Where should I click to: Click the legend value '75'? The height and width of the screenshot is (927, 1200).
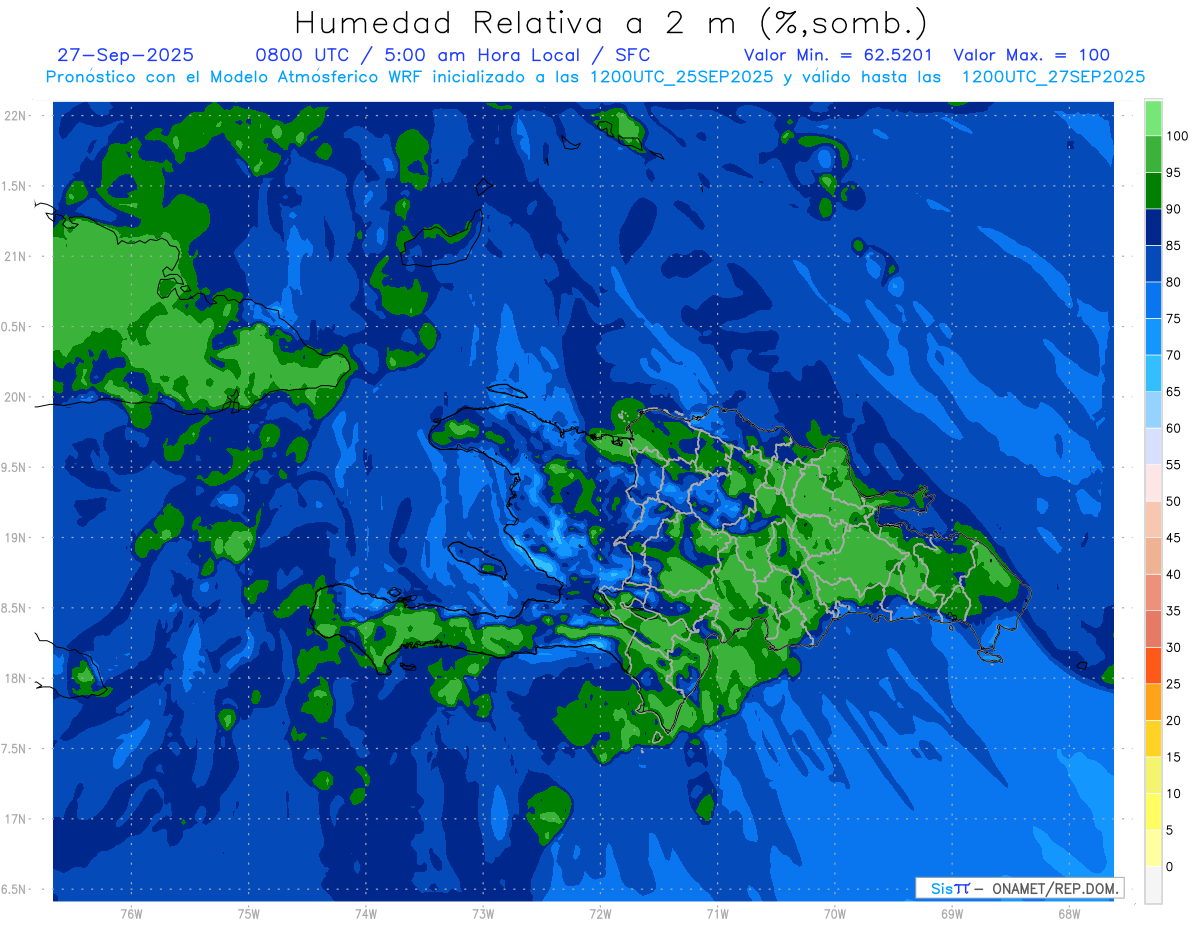pyautogui.click(x=1173, y=319)
